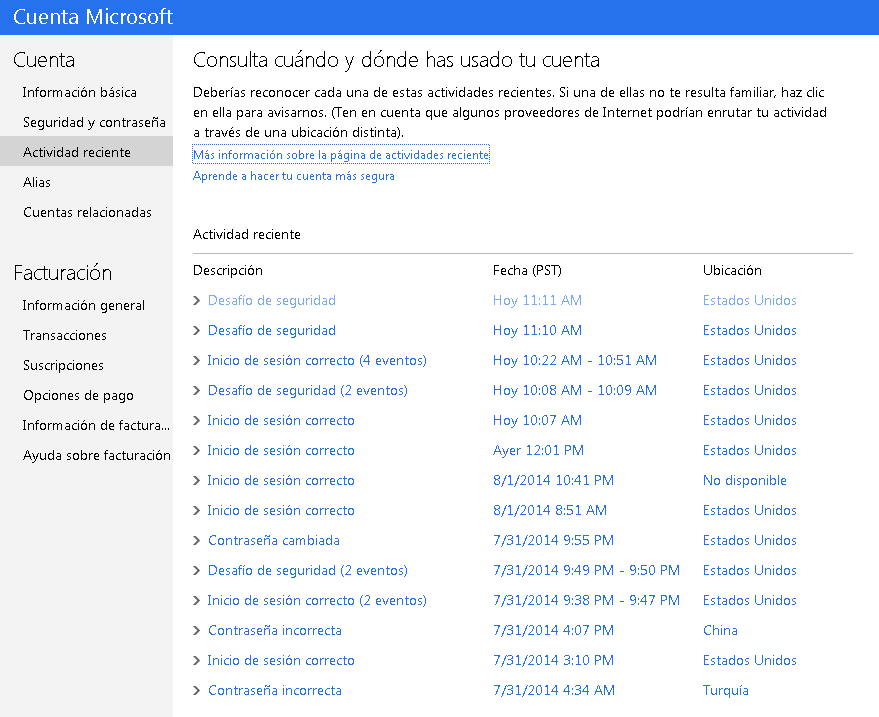Expand chevron for Ayer 12:01 PM sign-in
The width and height of the screenshot is (879, 717).
pyautogui.click(x=196, y=451)
